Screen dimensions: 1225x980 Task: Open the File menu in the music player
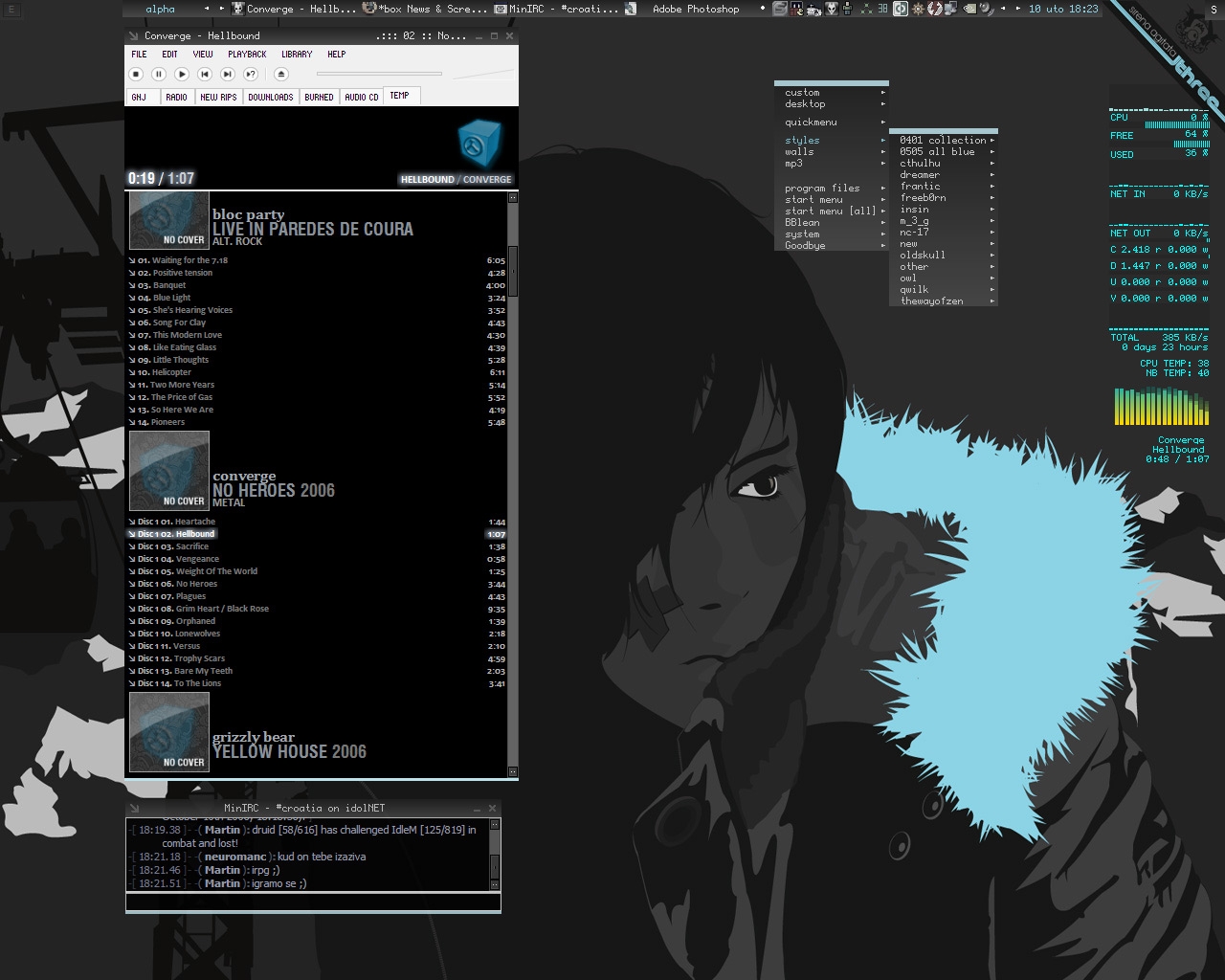[x=140, y=55]
